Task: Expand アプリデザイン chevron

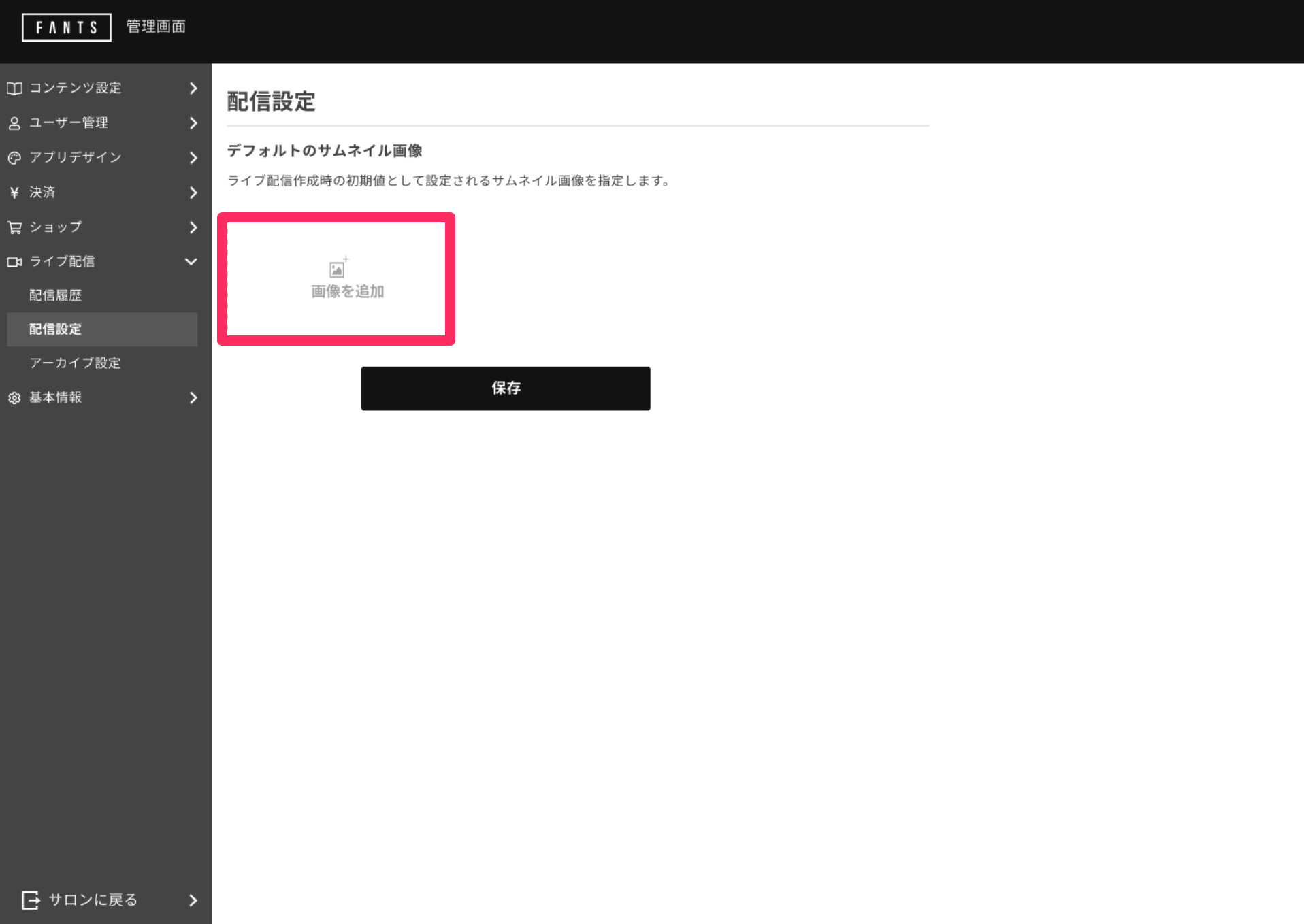Action: (193, 158)
